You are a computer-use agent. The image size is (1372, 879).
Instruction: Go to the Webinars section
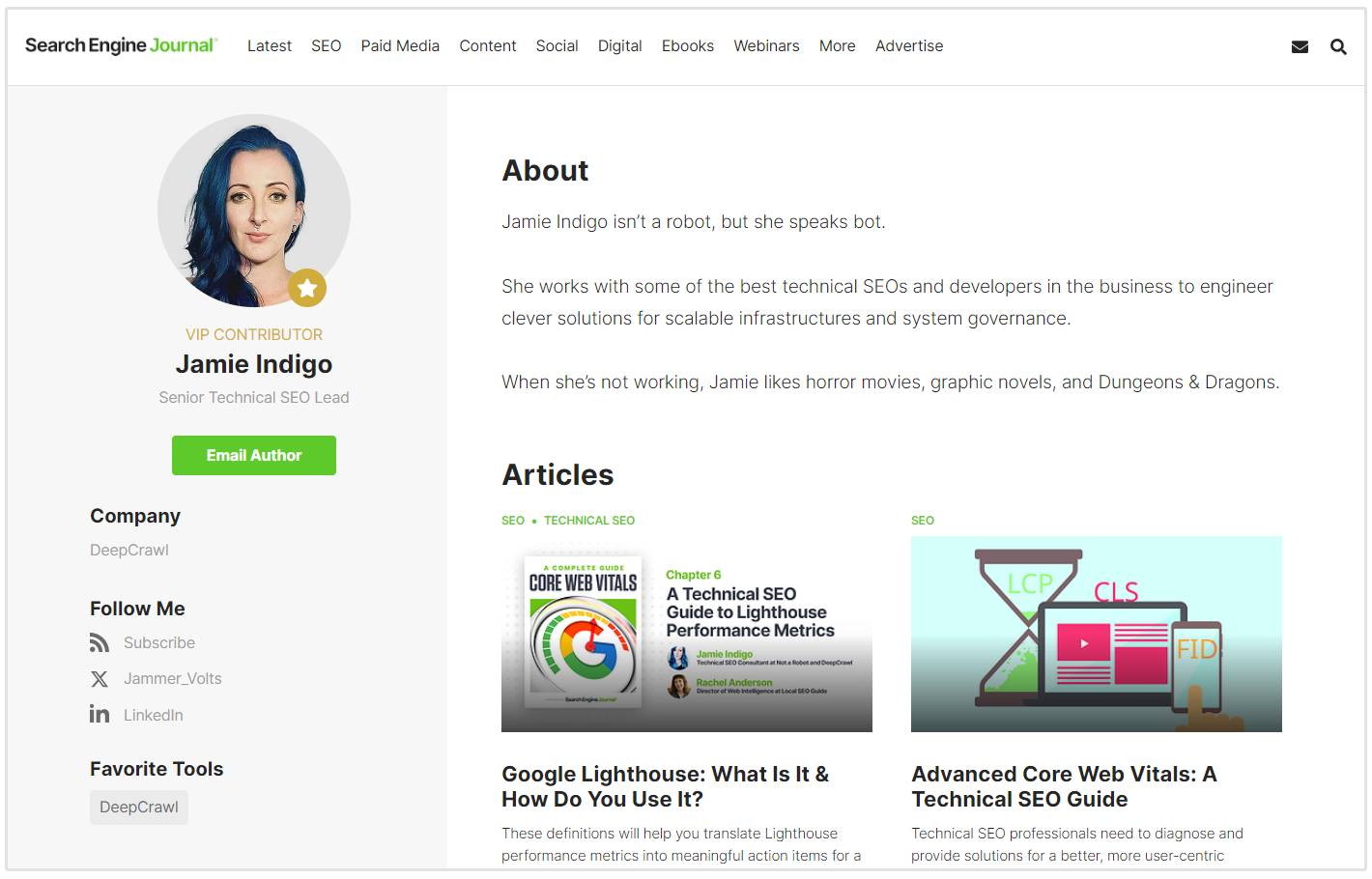pos(766,45)
